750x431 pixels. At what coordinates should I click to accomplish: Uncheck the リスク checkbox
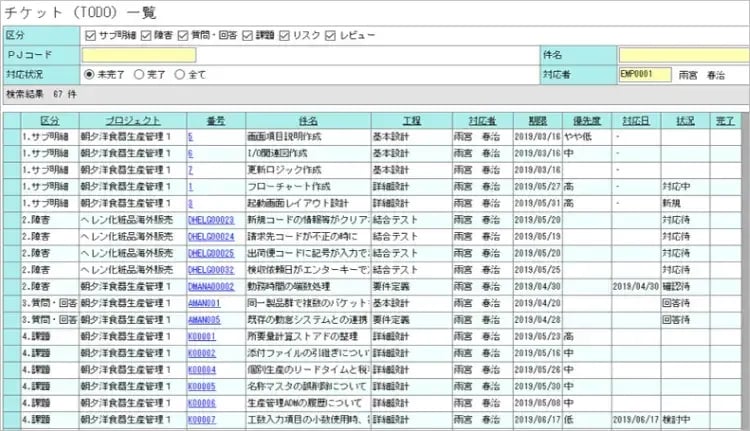pos(285,36)
